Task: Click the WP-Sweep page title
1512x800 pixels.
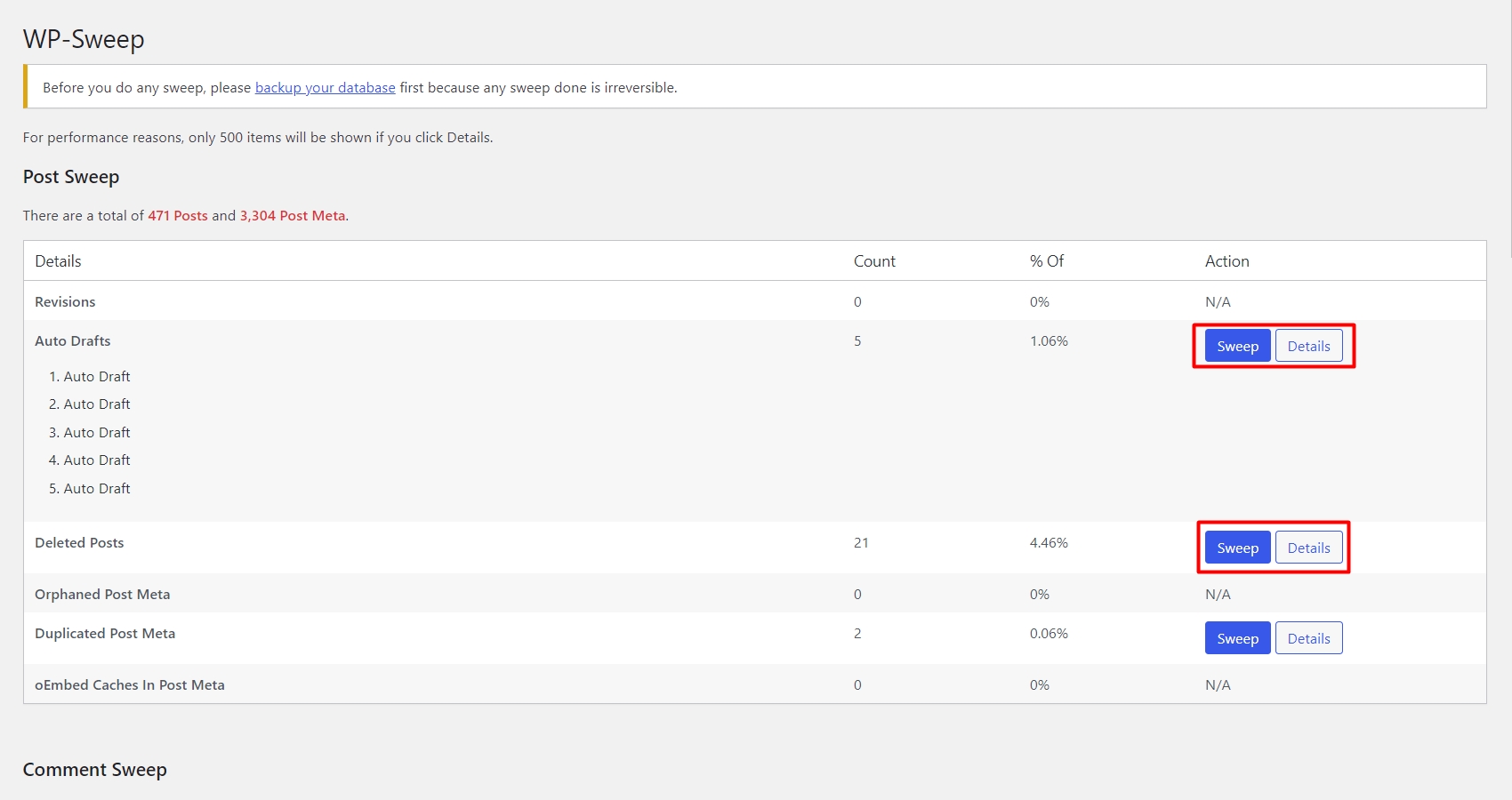Action: coord(84,39)
